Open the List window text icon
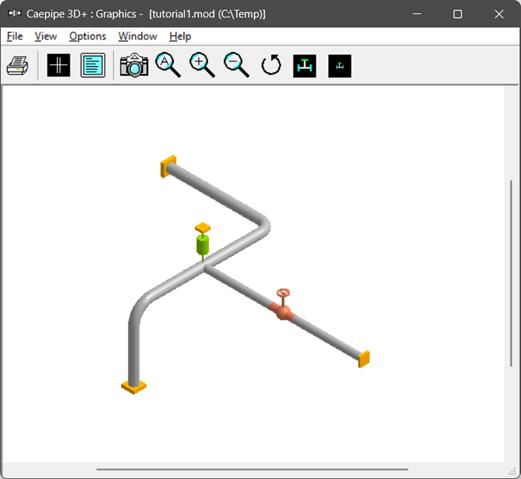Viewport: 521px width, 479px height. click(93, 65)
